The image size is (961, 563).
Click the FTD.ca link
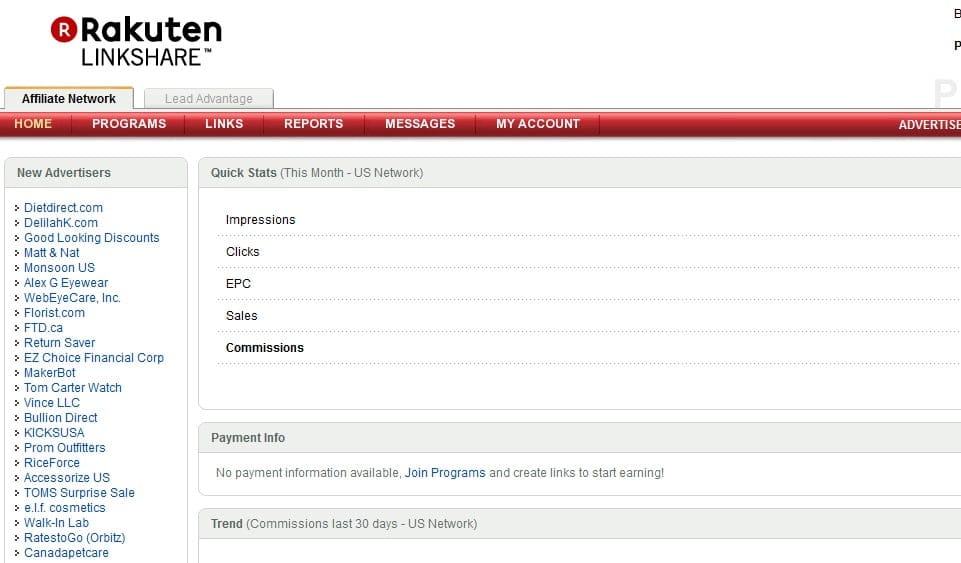click(x=44, y=328)
